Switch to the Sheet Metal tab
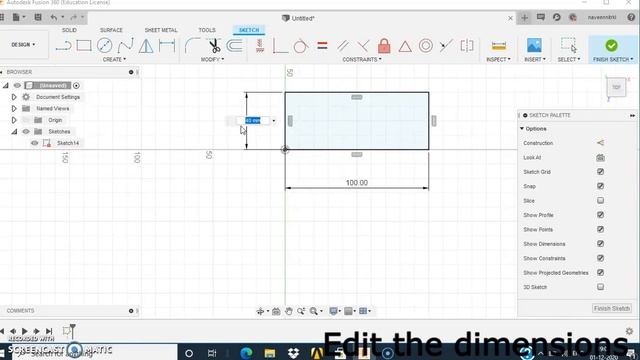Screen dimensions: 640x360 click(x=161, y=30)
